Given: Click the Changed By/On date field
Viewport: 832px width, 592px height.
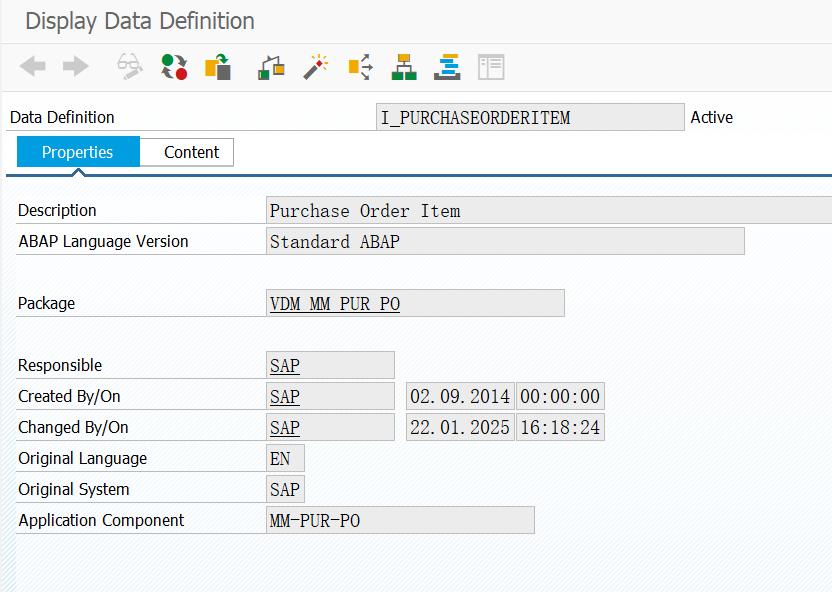Looking at the screenshot, I should click(459, 427).
